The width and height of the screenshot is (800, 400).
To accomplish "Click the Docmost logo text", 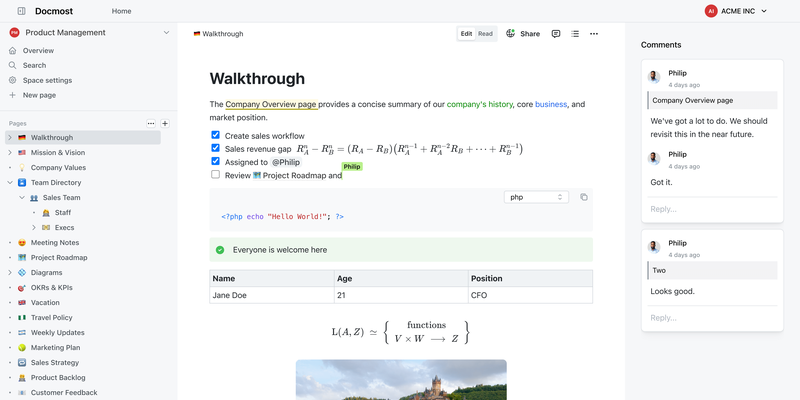I will coord(54,11).
